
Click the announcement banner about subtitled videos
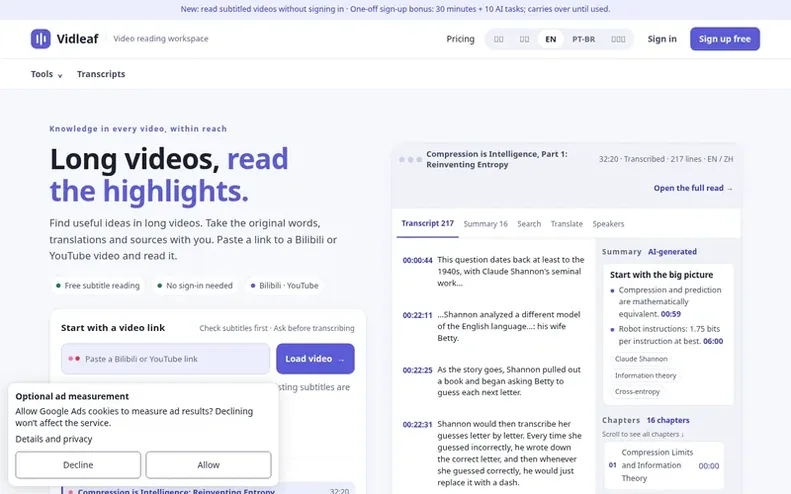tap(396, 9)
